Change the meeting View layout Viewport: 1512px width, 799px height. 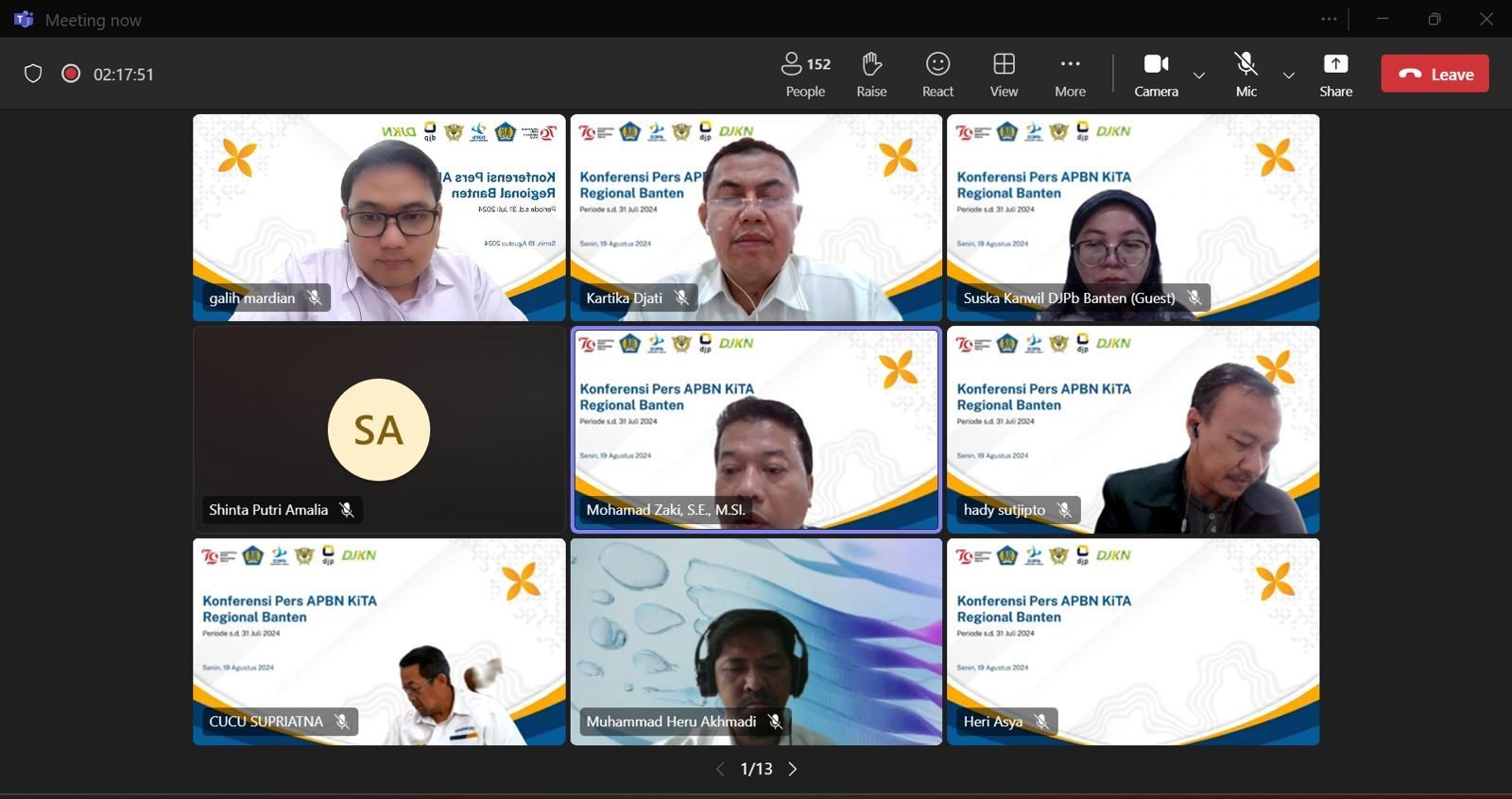1004,75
